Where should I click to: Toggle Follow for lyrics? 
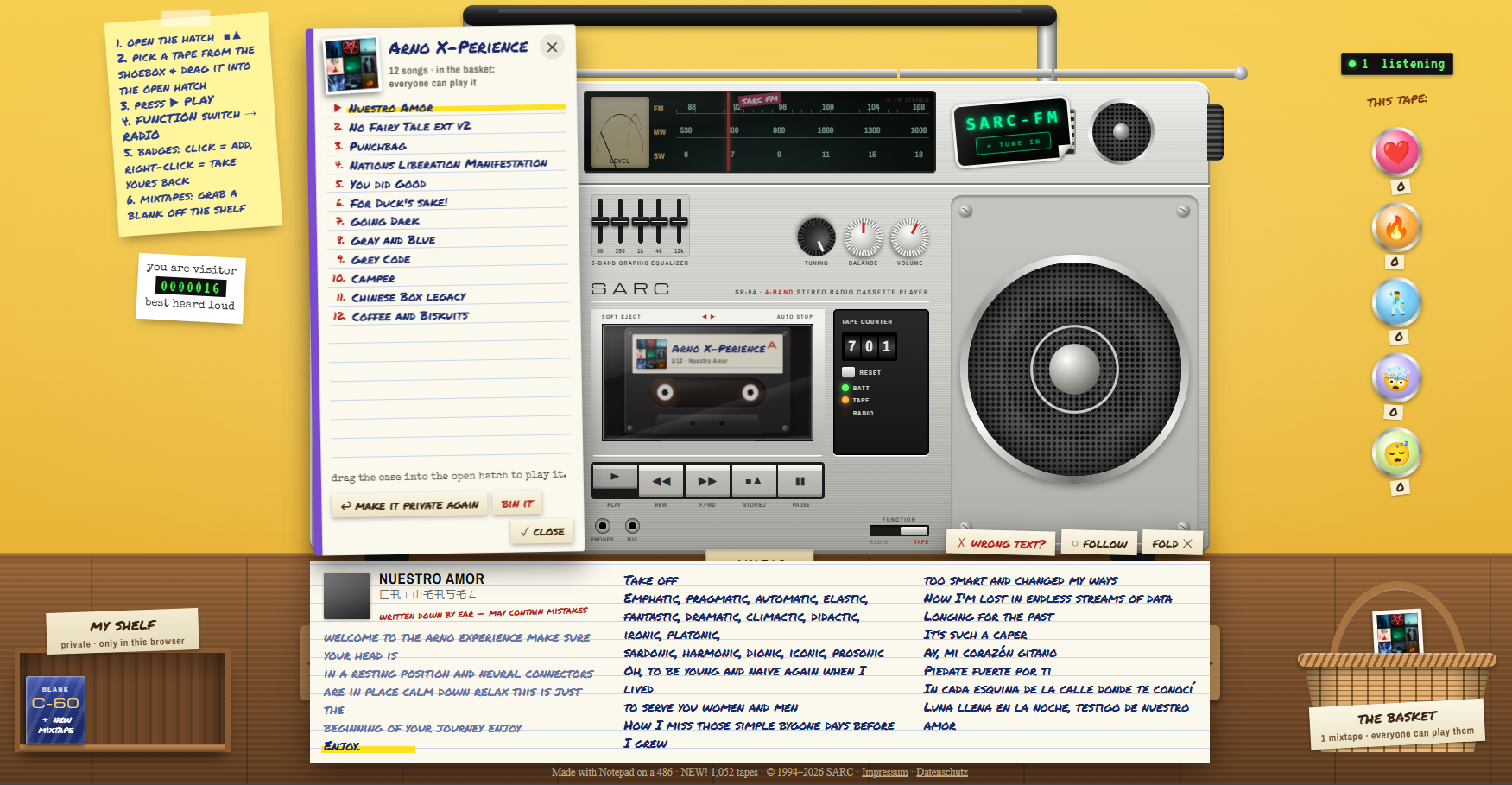[x=1099, y=543]
